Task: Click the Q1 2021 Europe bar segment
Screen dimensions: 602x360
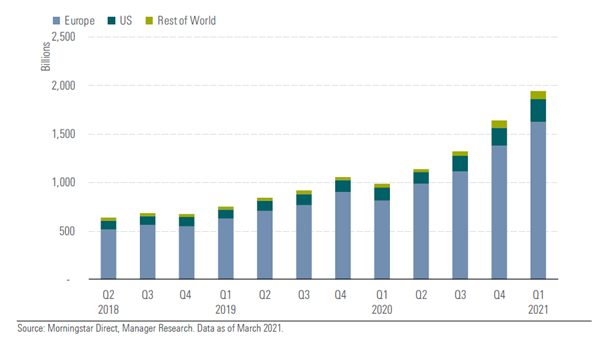Action: [538, 200]
